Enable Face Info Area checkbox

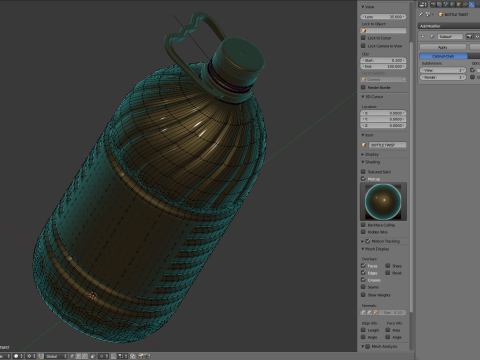point(388,330)
